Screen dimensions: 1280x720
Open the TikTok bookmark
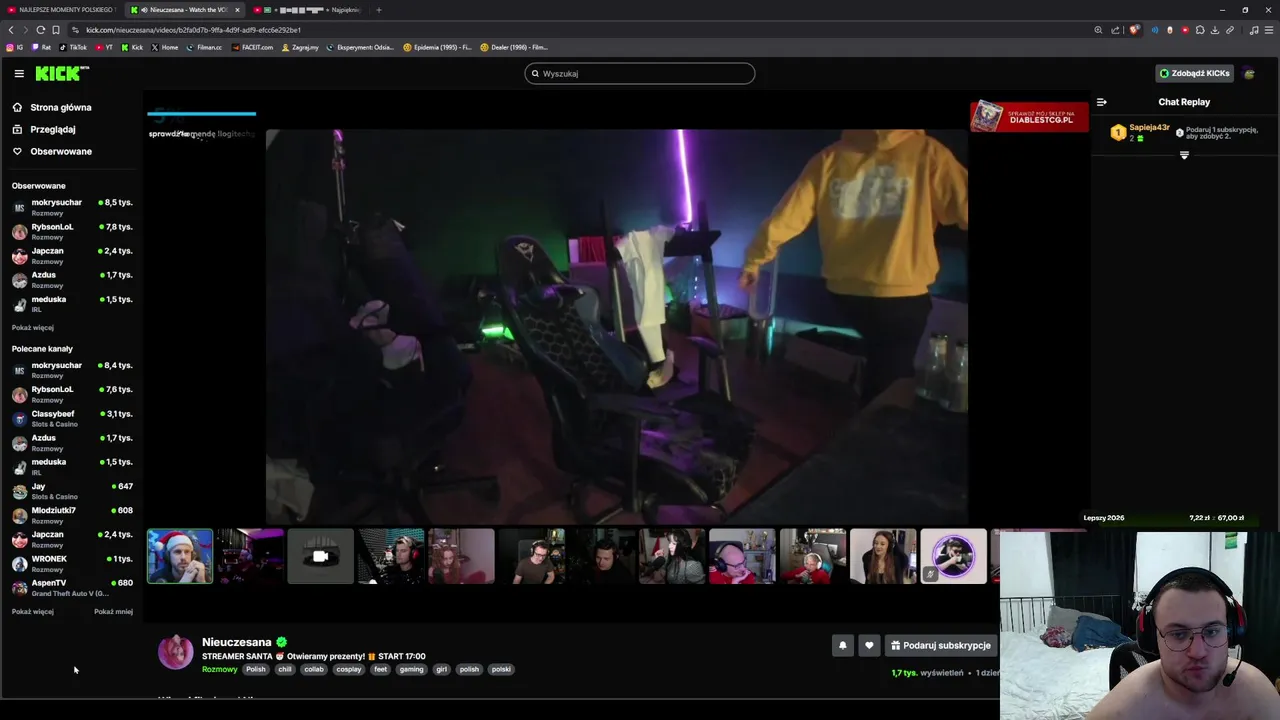73,47
